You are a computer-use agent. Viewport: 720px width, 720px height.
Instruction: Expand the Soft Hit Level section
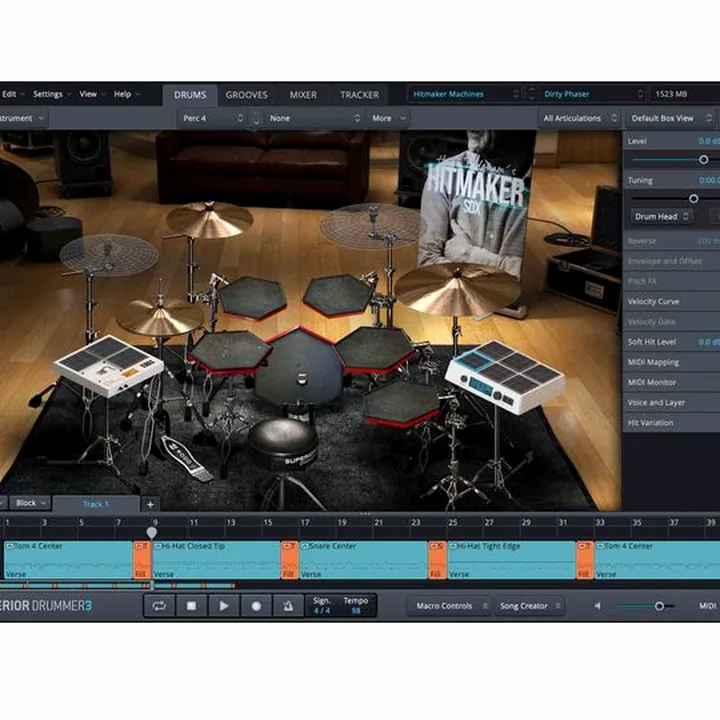[671, 342]
